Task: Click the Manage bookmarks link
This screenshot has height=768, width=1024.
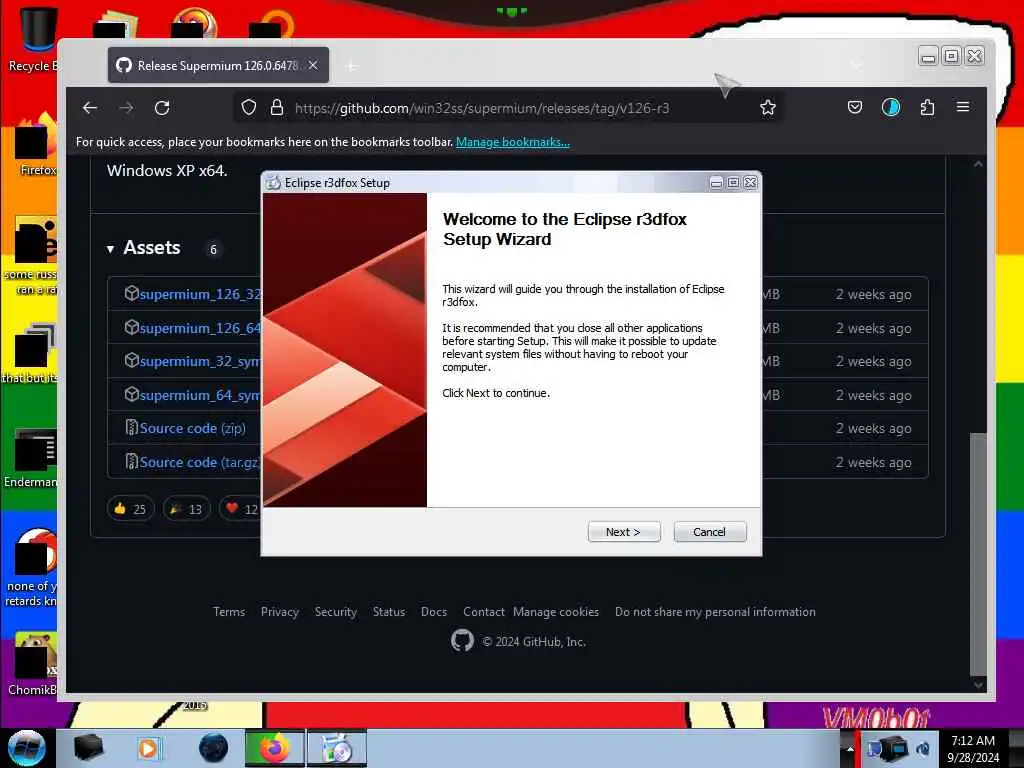Action: pos(513,142)
